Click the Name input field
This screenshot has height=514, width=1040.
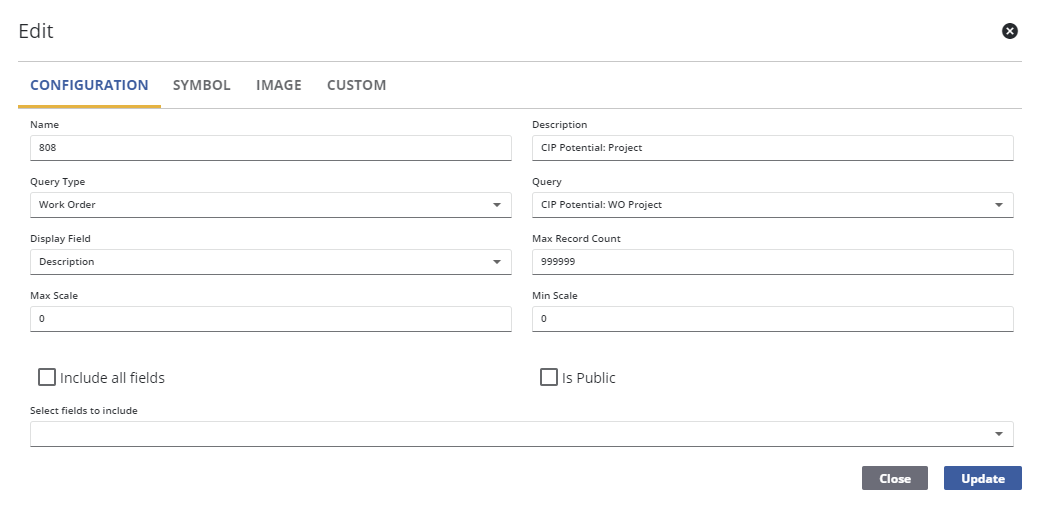pyautogui.click(x=270, y=147)
